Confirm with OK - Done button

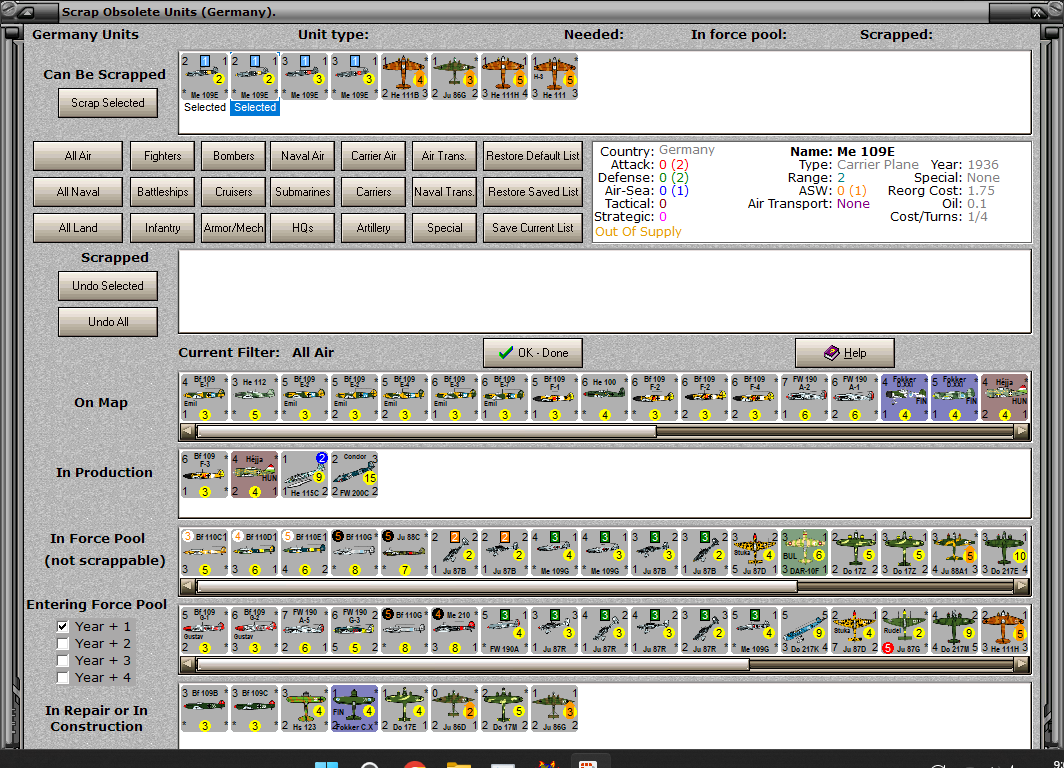533,353
